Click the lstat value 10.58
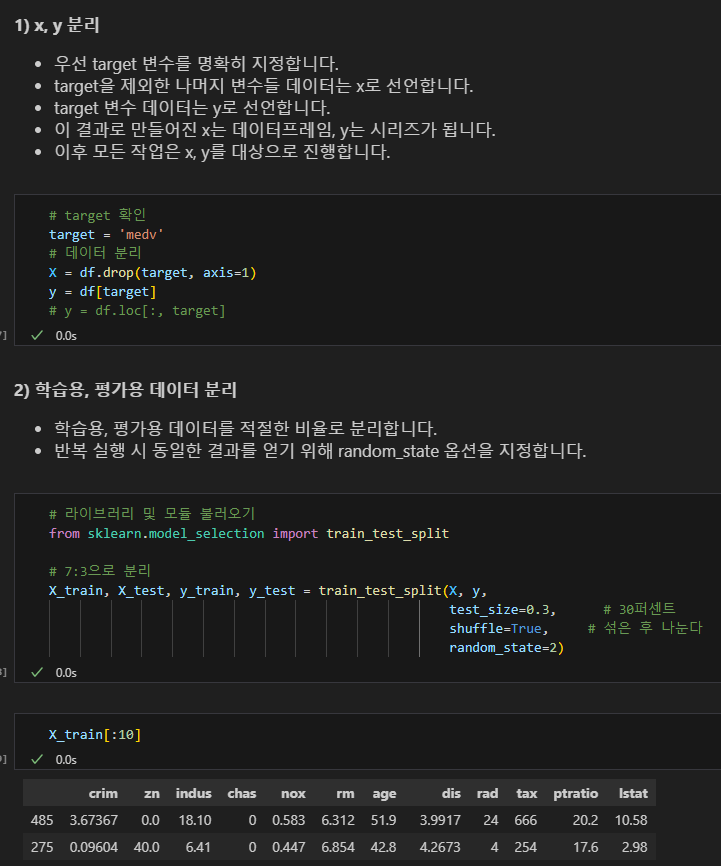The image size is (721, 866). 631,820
